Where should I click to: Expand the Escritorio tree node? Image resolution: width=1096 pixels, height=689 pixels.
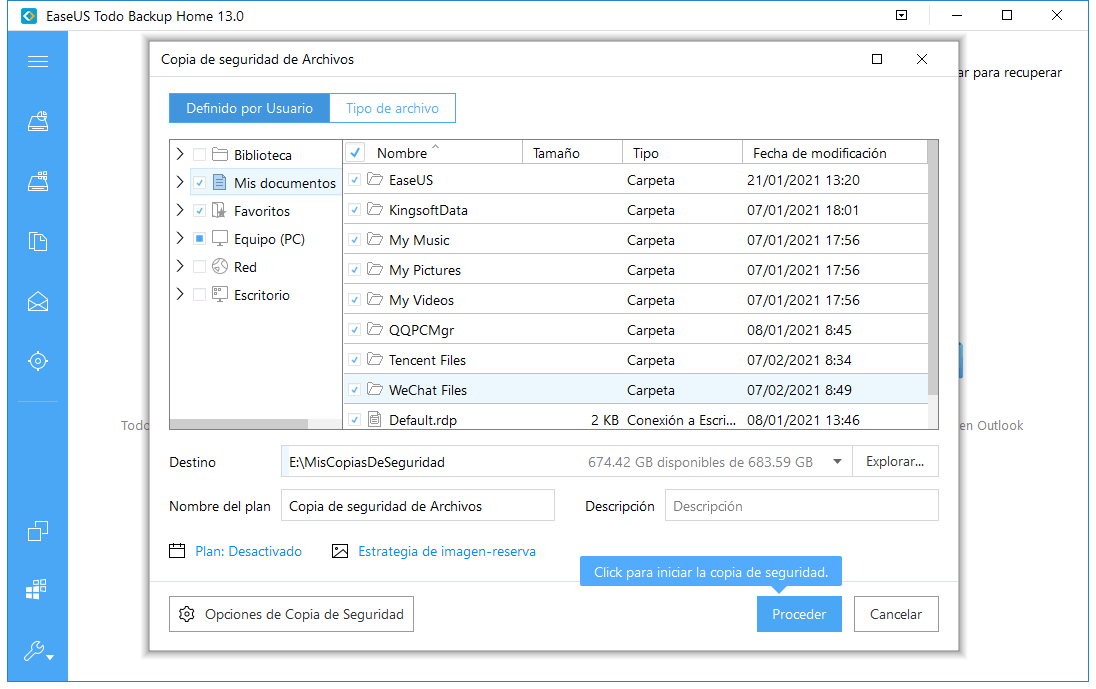180,293
